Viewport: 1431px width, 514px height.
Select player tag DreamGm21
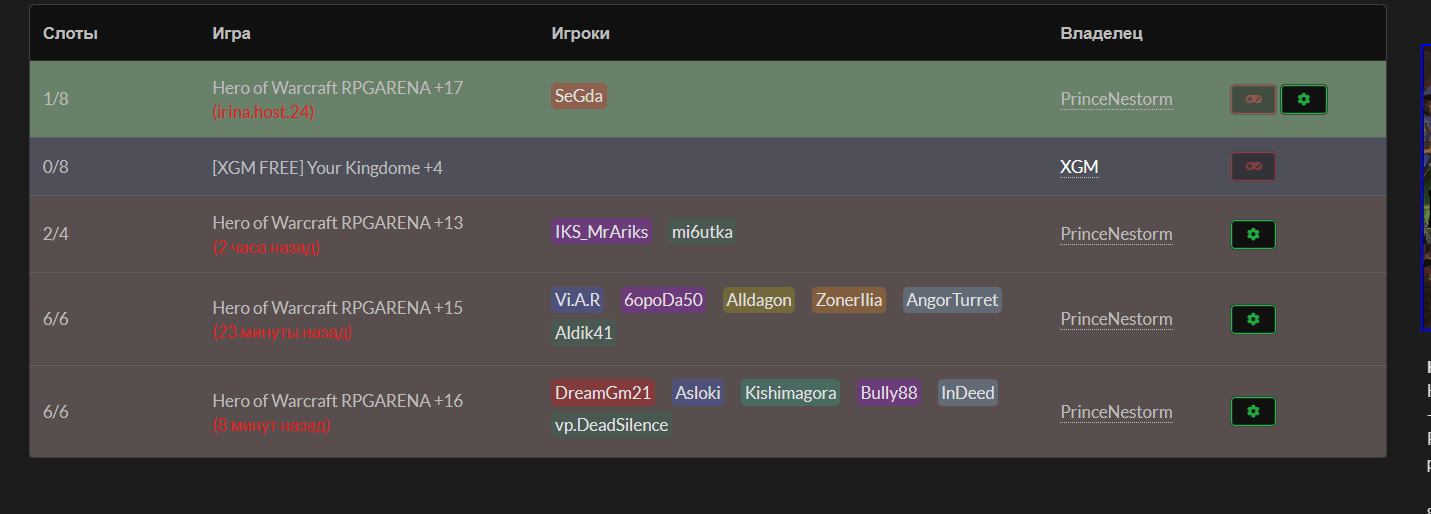pyautogui.click(x=603, y=393)
